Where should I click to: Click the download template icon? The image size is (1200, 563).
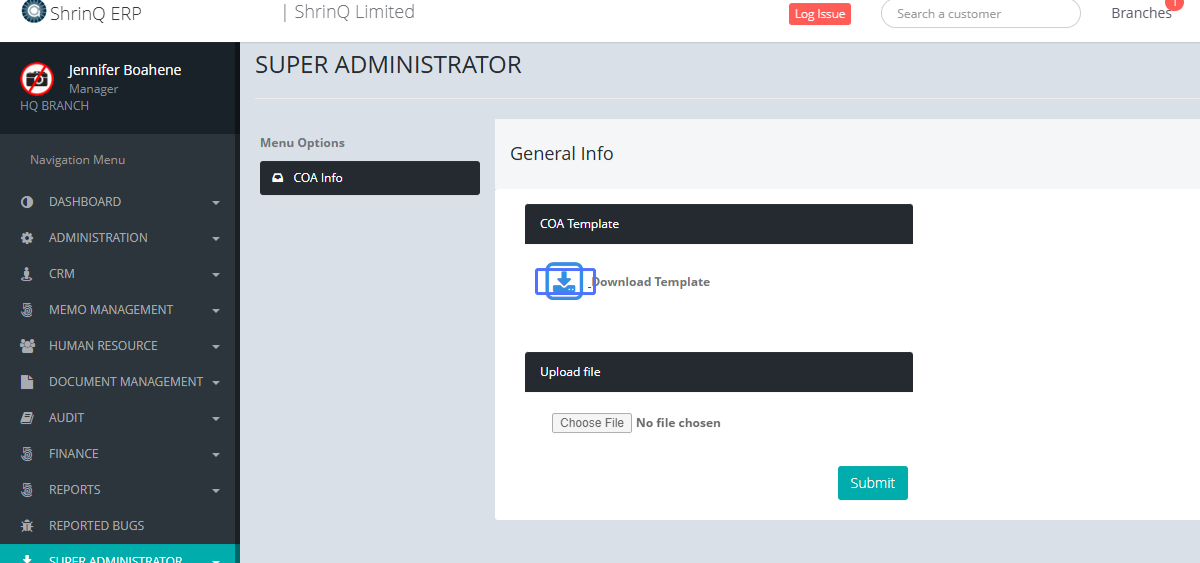[x=565, y=281]
